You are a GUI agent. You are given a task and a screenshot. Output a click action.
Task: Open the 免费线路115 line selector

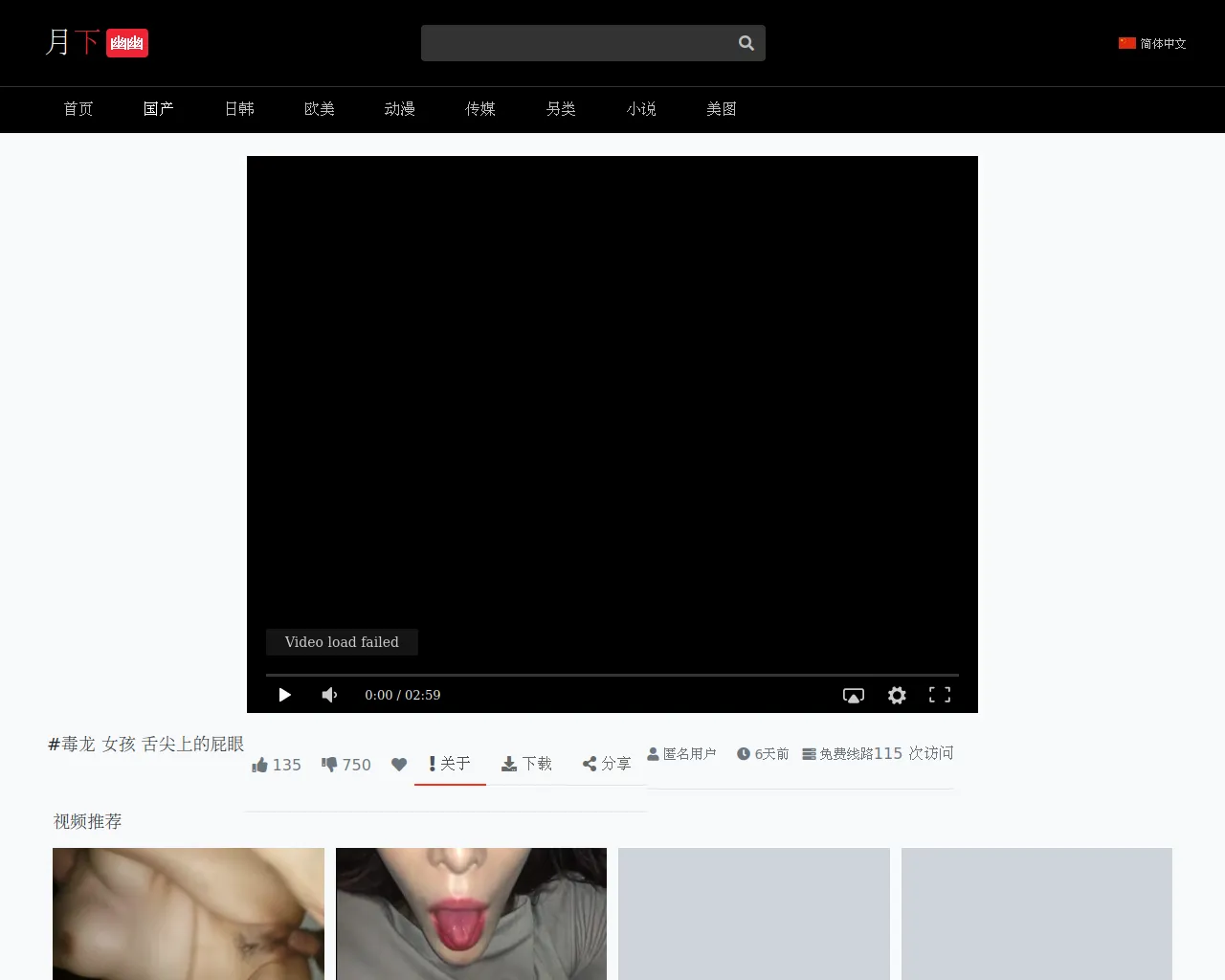(x=852, y=753)
